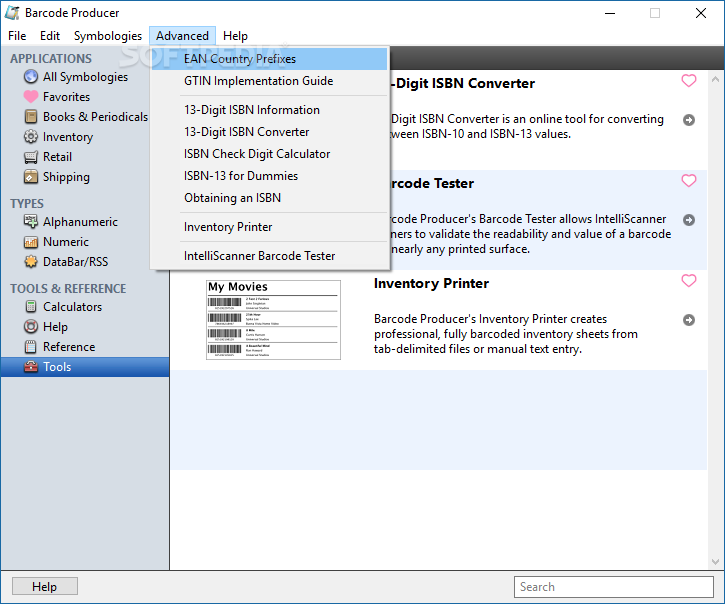This screenshot has height=604, width=725.
Task: Choose 13-Digit ISBN Information menu entry
Action: pyautogui.click(x=270, y=110)
